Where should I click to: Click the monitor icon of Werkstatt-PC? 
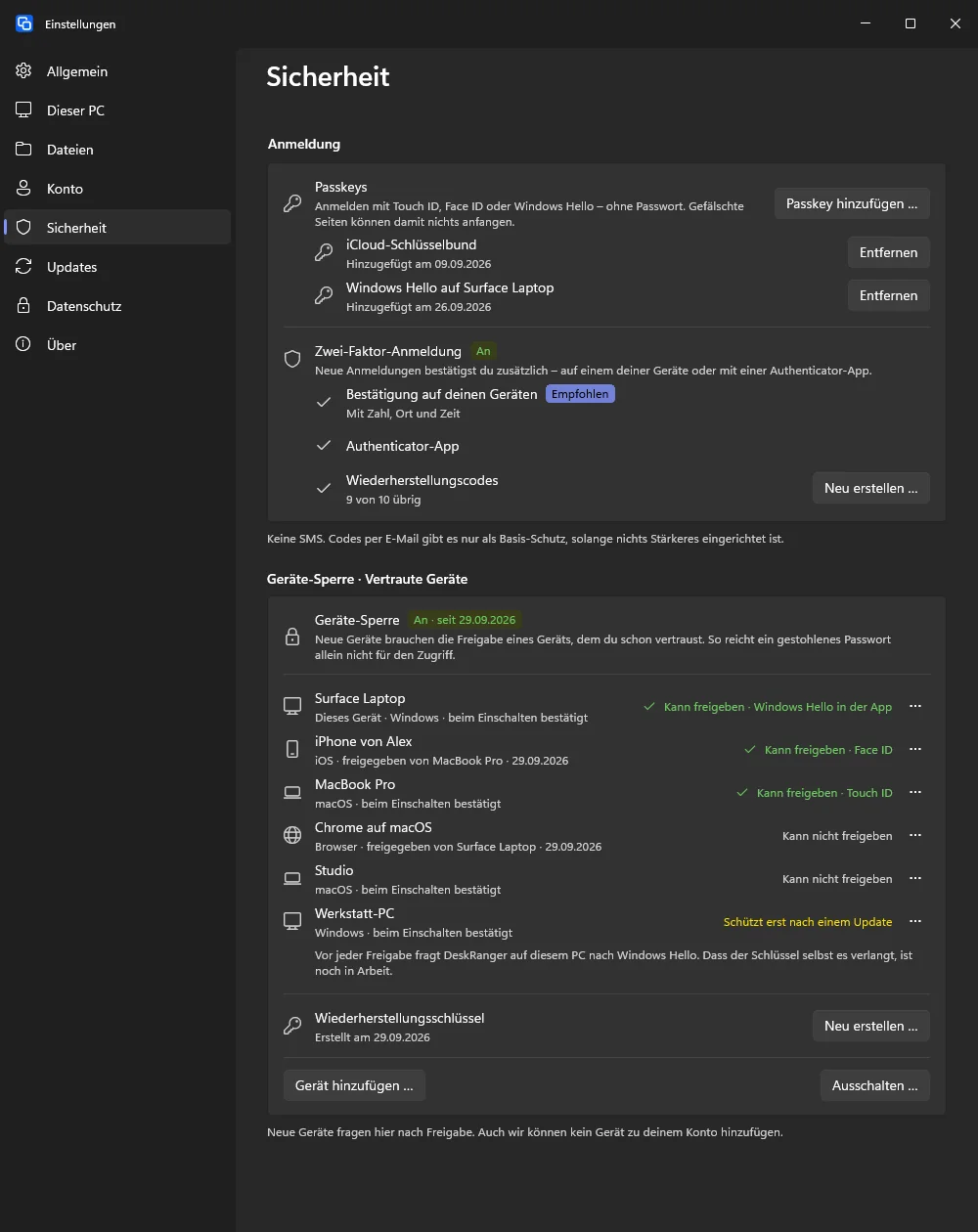click(x=291, y=921)
